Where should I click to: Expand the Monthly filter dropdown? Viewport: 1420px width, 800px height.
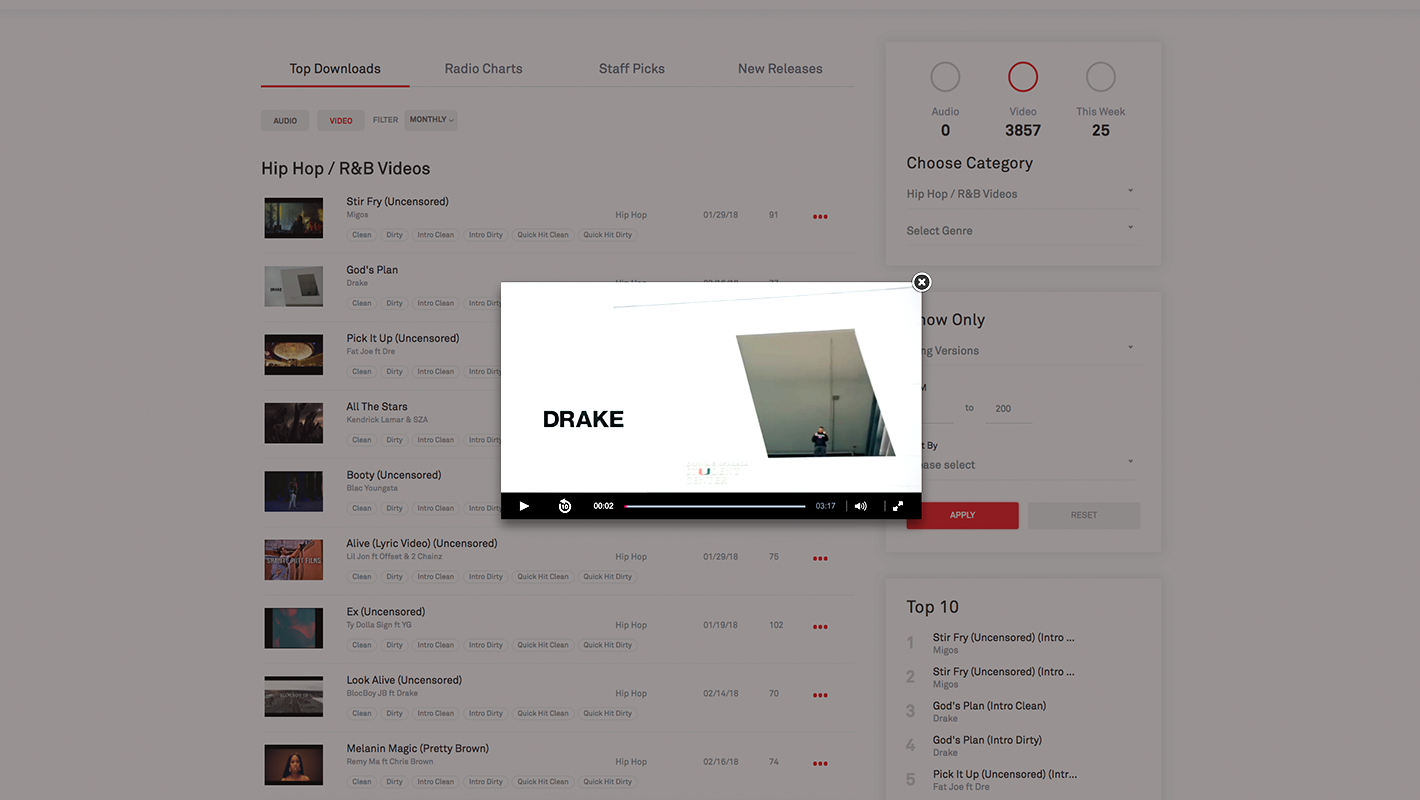[x=431, y=120]
